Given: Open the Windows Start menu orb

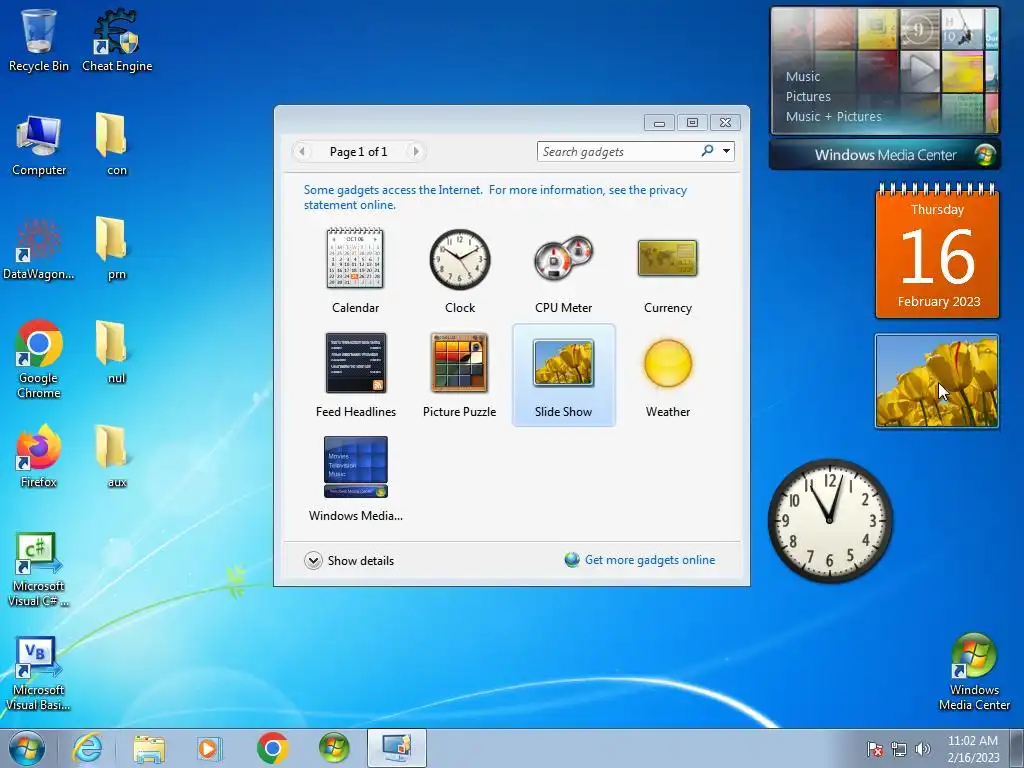Looking at the screenshot, I should coord(27,748).
